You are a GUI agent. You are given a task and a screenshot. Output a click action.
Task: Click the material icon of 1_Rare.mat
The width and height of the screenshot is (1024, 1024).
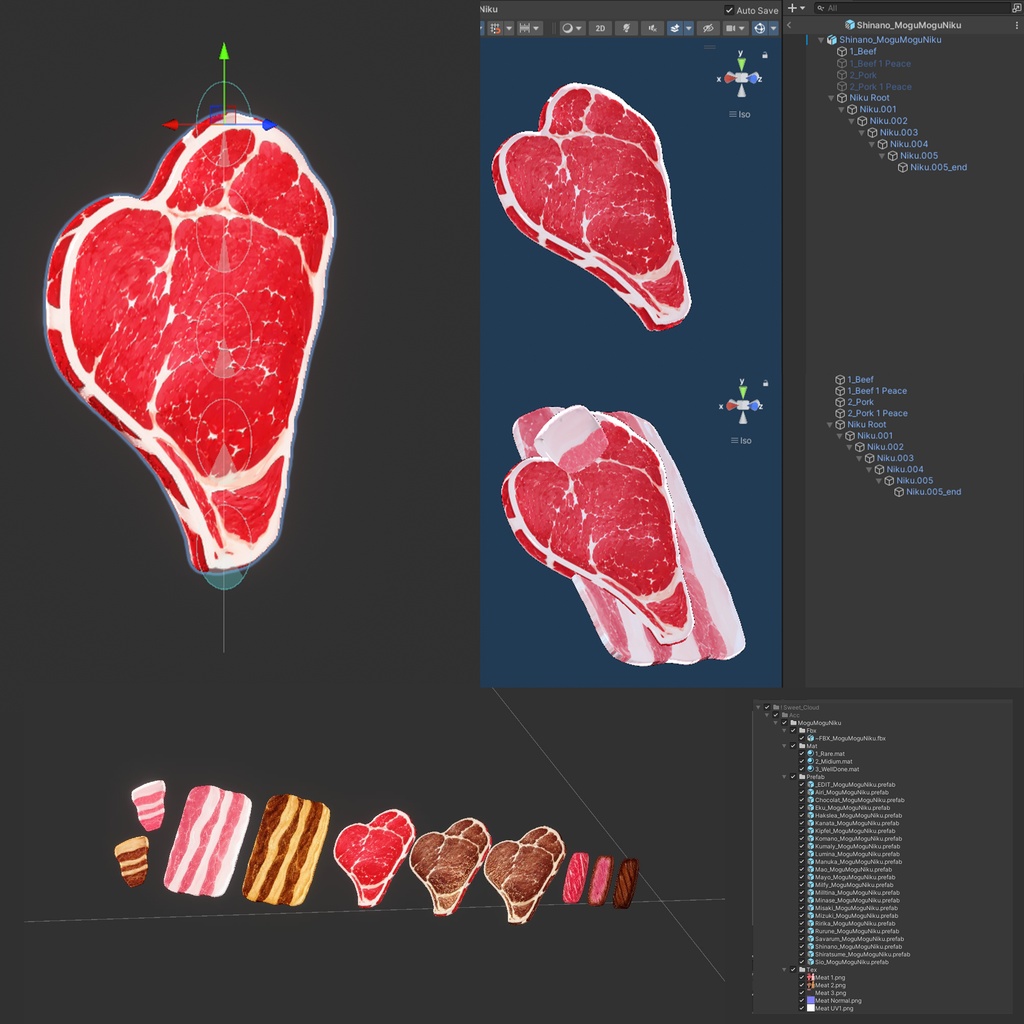[810, 754]
